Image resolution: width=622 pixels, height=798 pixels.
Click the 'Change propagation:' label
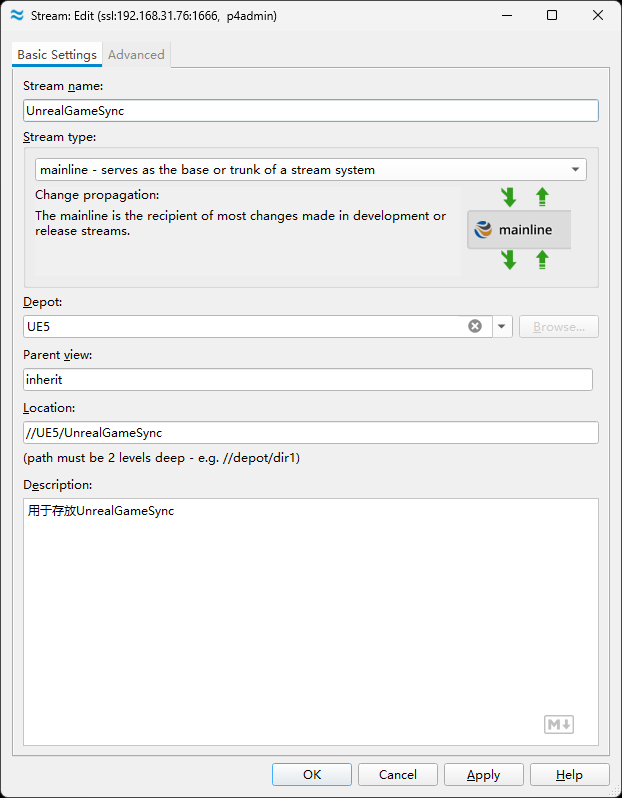tap(97, 195)
